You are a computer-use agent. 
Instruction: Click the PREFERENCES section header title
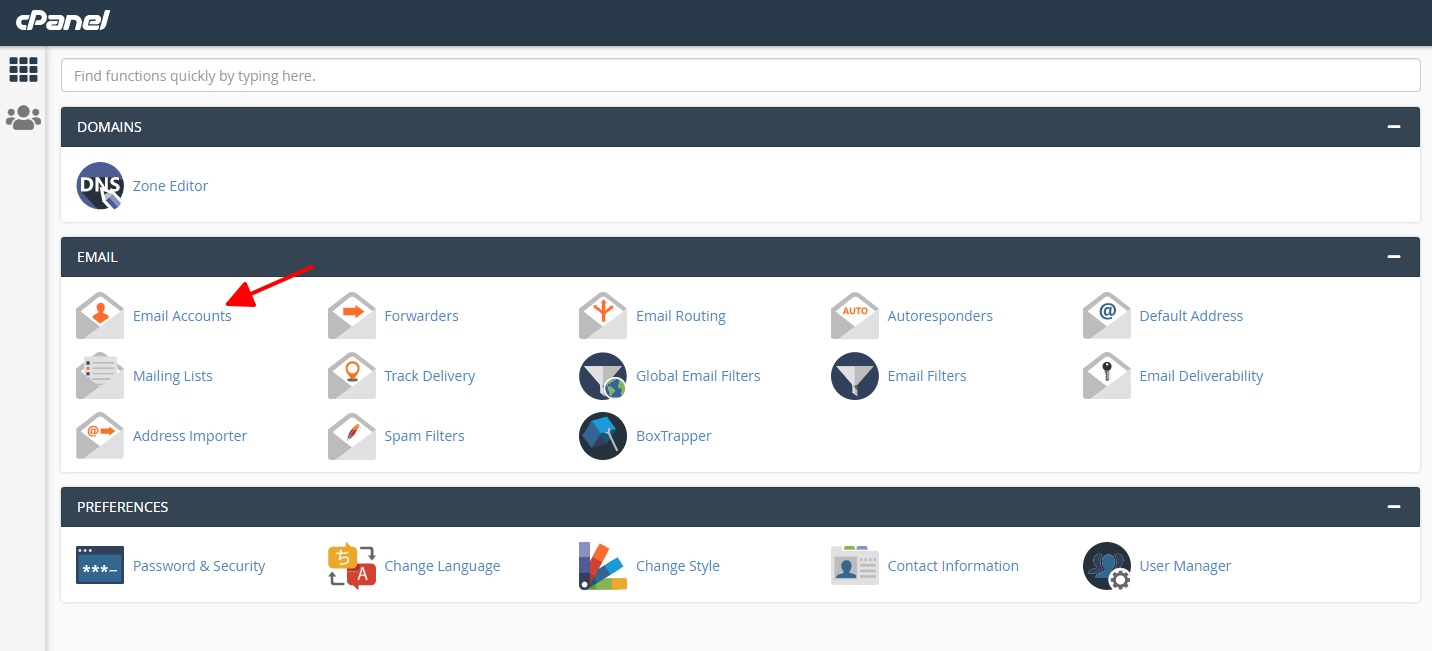[123, 507]
